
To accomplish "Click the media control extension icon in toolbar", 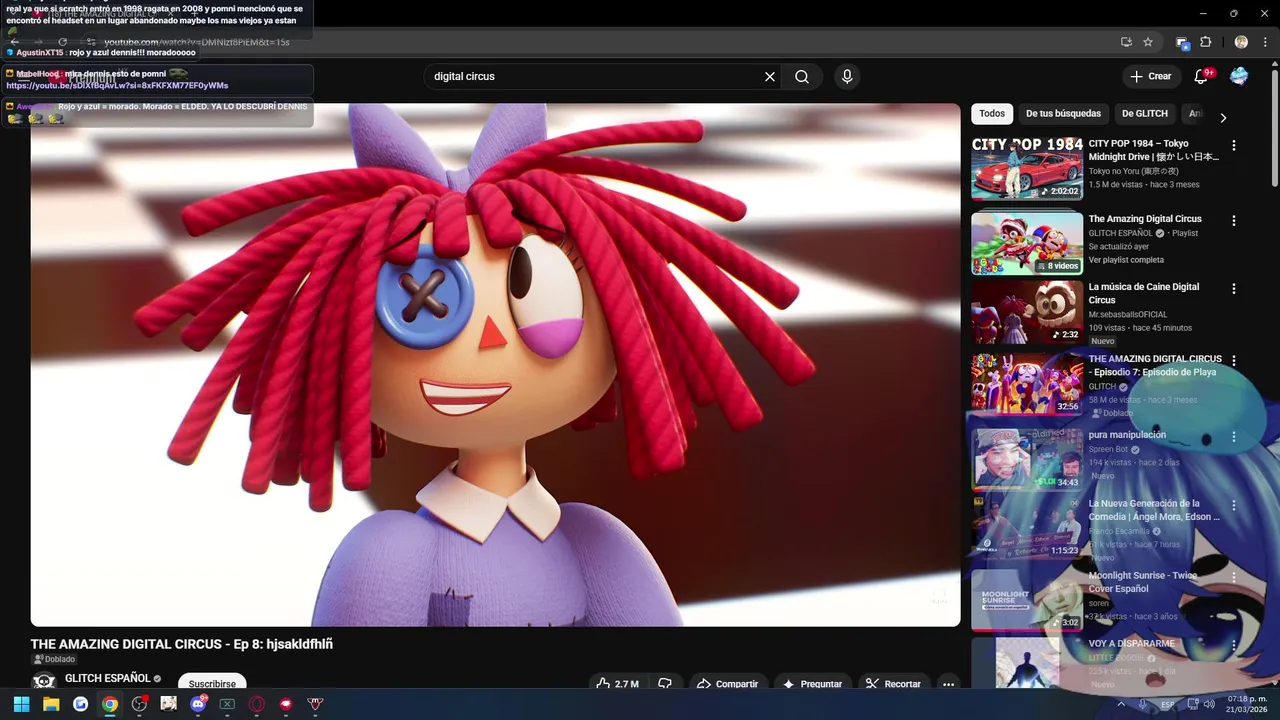I will coord(1183,42).
